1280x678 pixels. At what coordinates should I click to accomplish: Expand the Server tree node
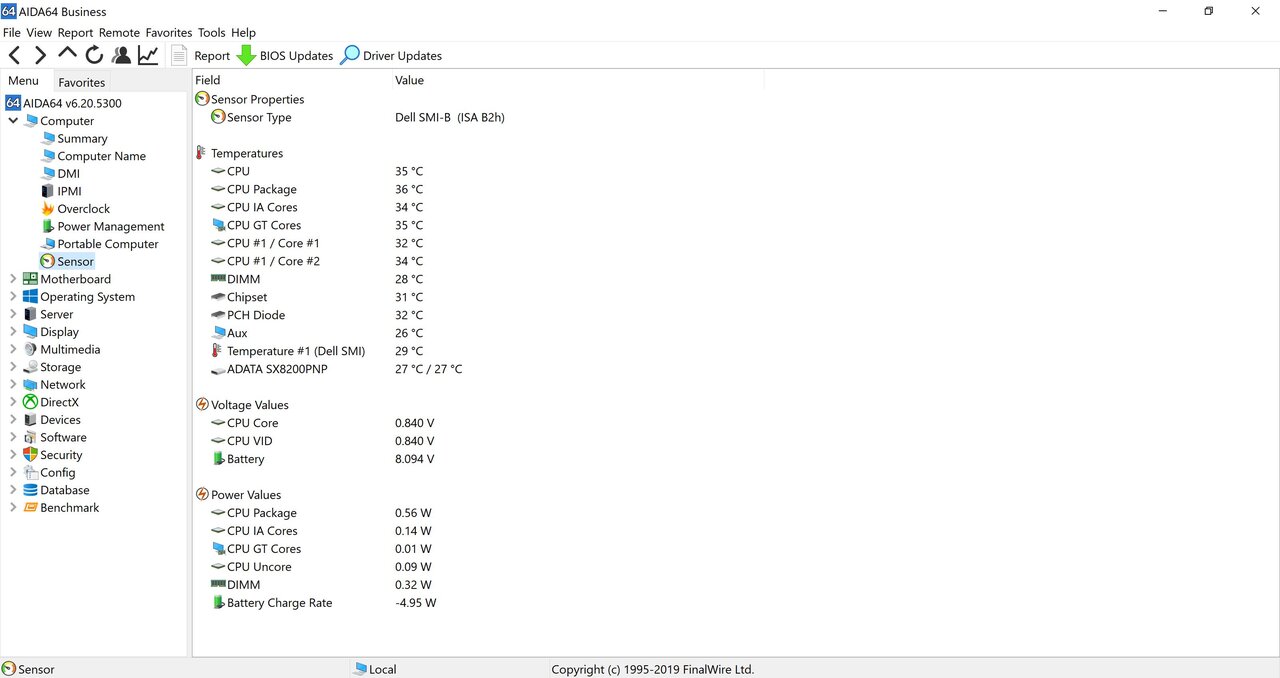[13, 314]
